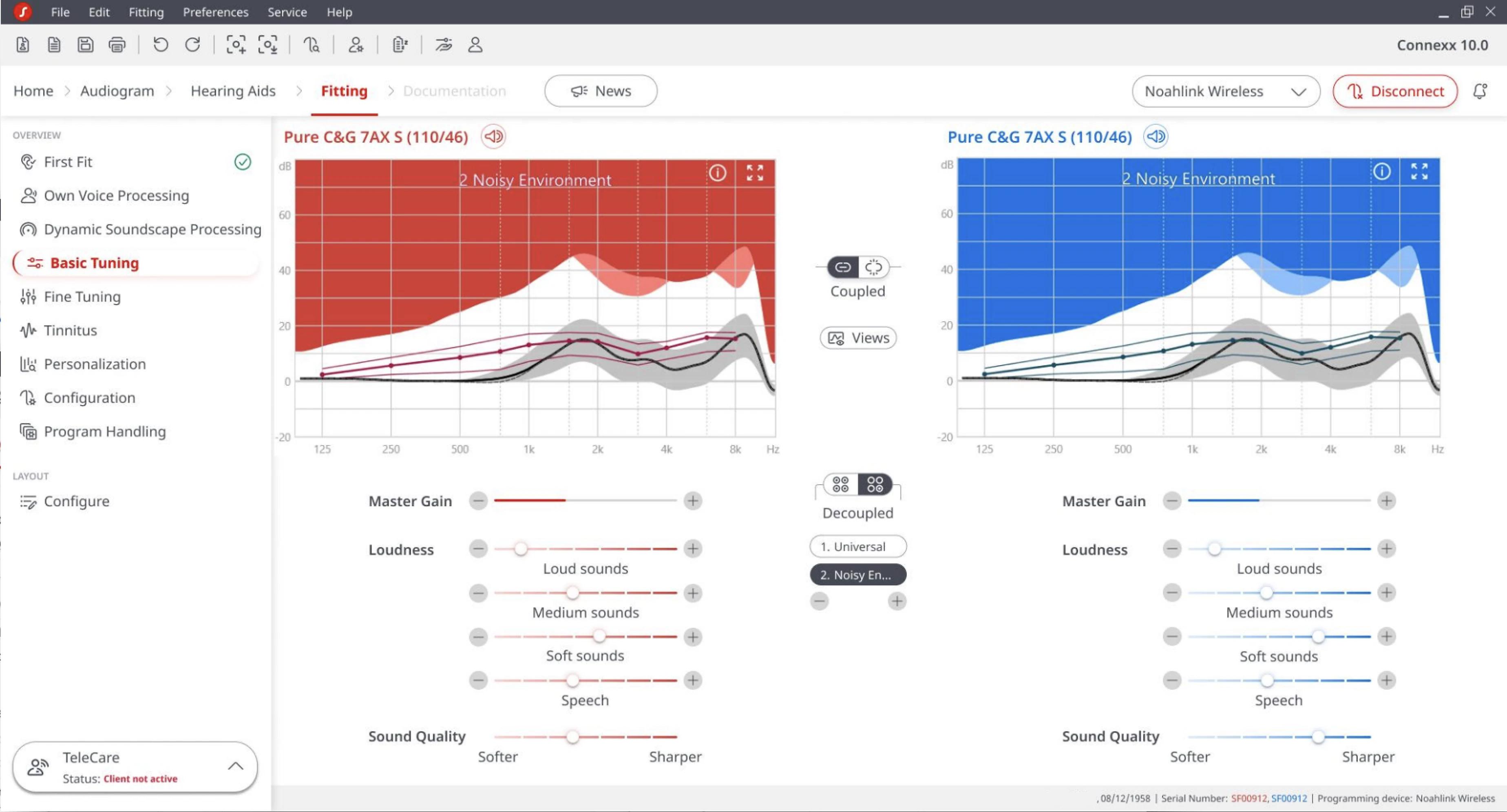Viewport: 1507px width, 812px height.
Task: Go to the Home step
Action: tap(33, 91)
